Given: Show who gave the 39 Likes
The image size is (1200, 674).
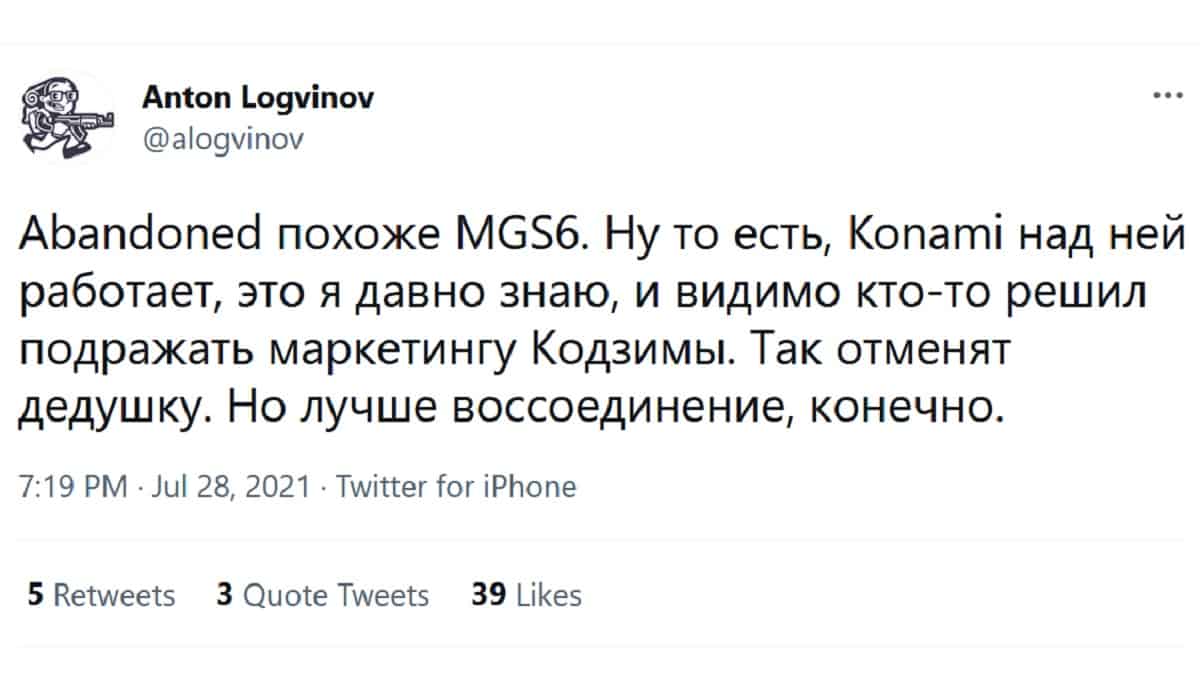Looking at the screenshot, I should click(526, 596).
